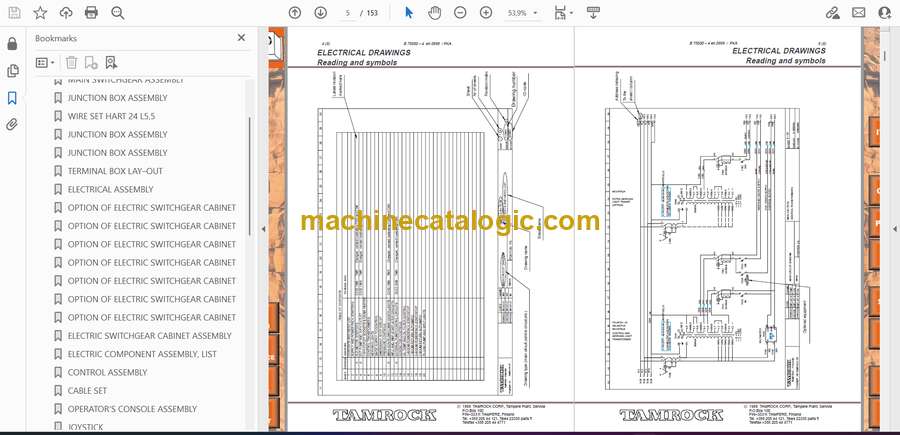Delete the selected bookmark with the trash icon

71,63
